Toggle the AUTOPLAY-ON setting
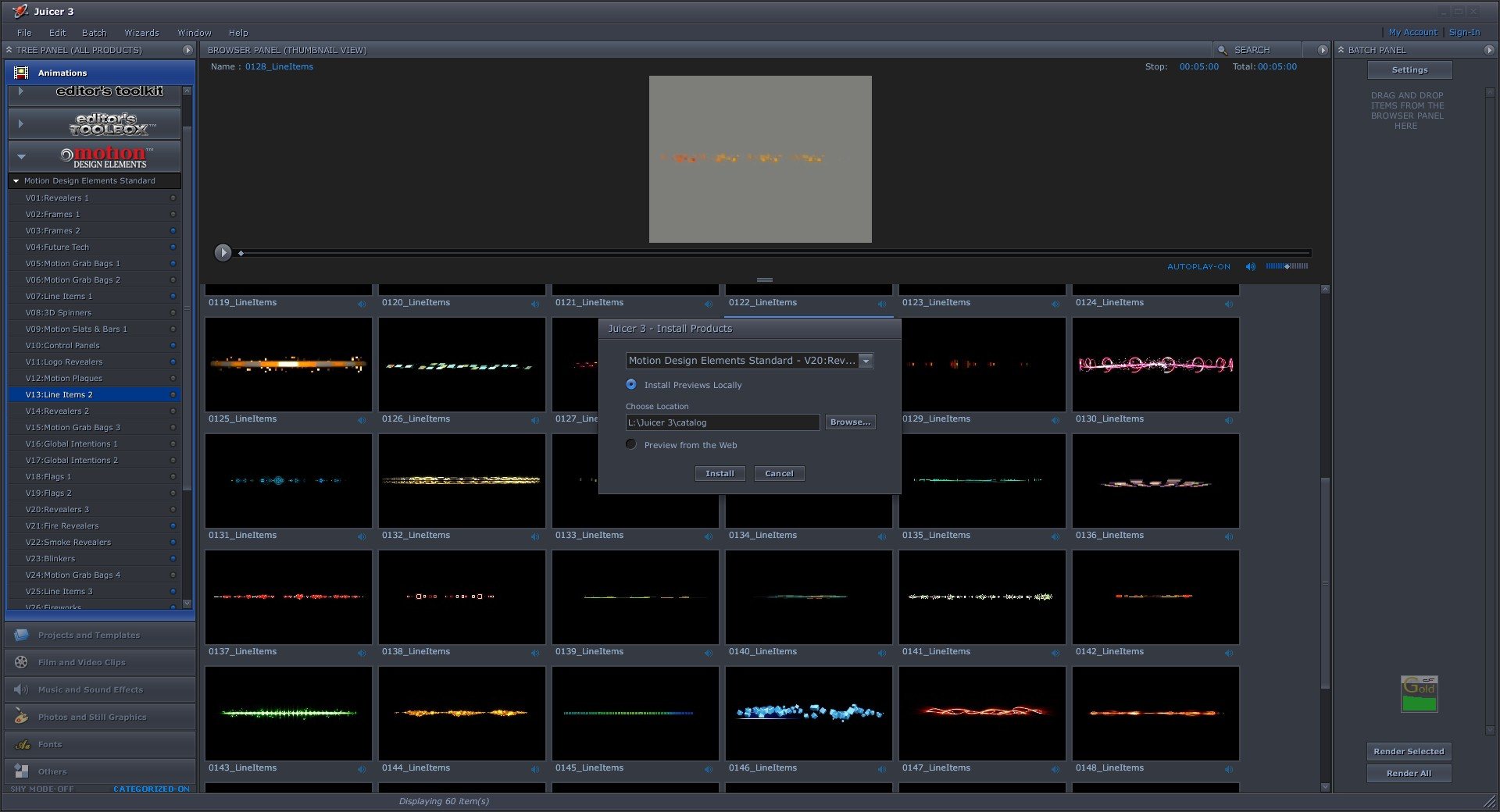 [1198, 267]
